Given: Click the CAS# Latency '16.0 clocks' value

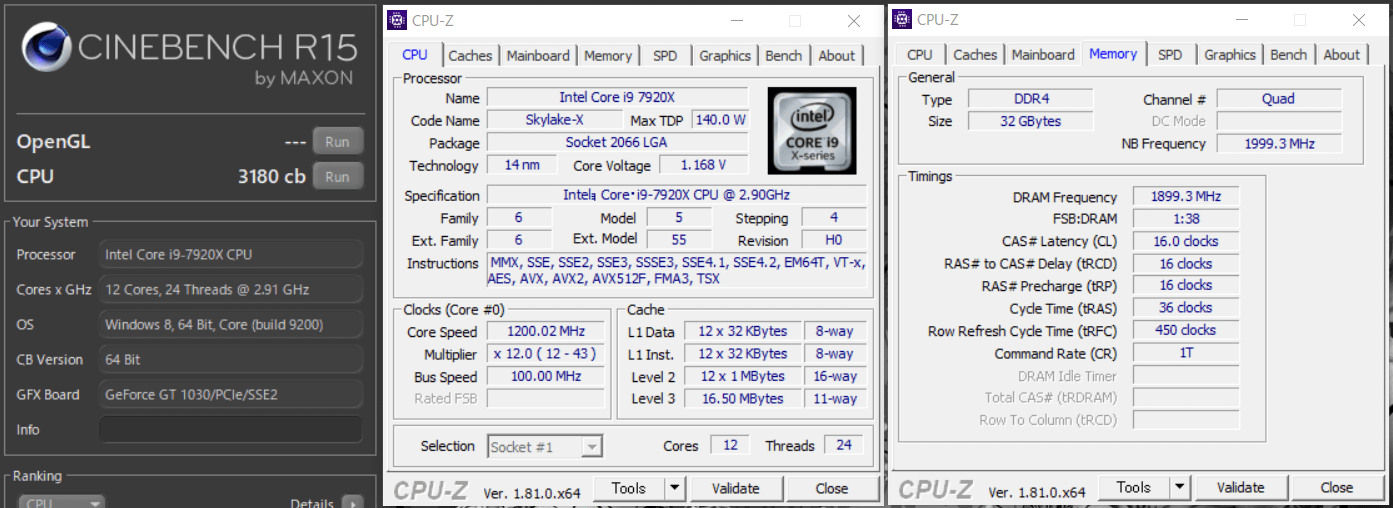Looking at the screenshot, I should click(1186, 241).
